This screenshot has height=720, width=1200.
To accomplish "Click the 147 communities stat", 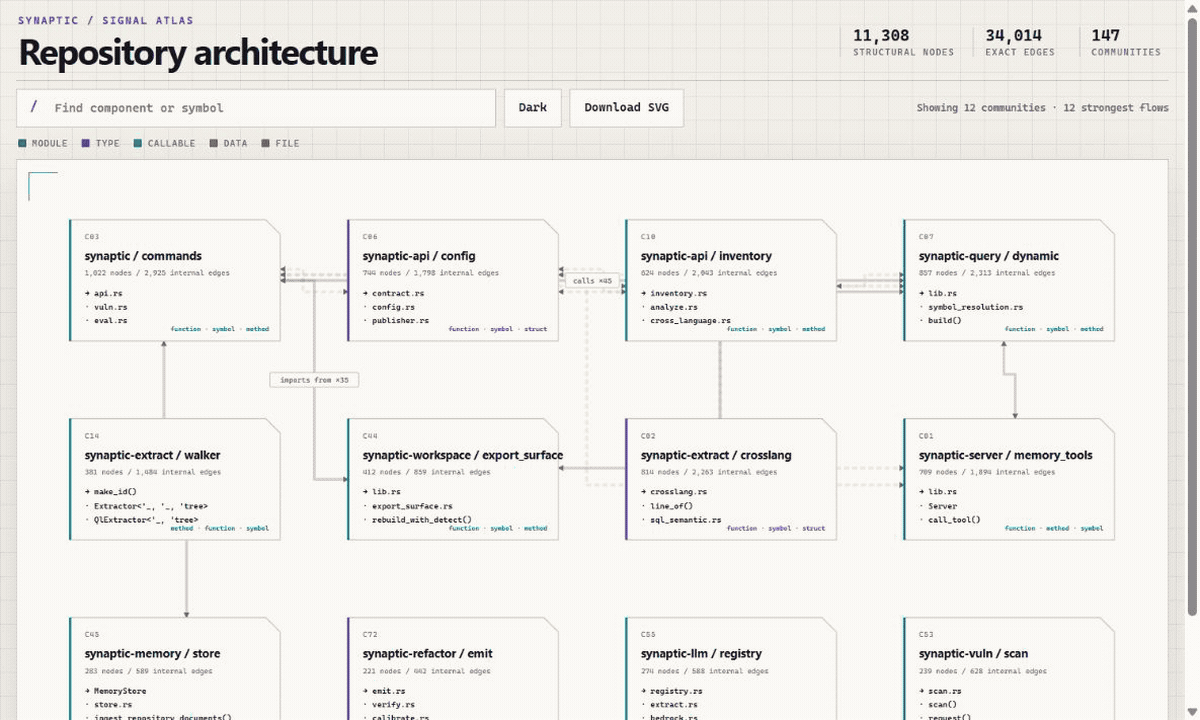I will [1126, 42].
